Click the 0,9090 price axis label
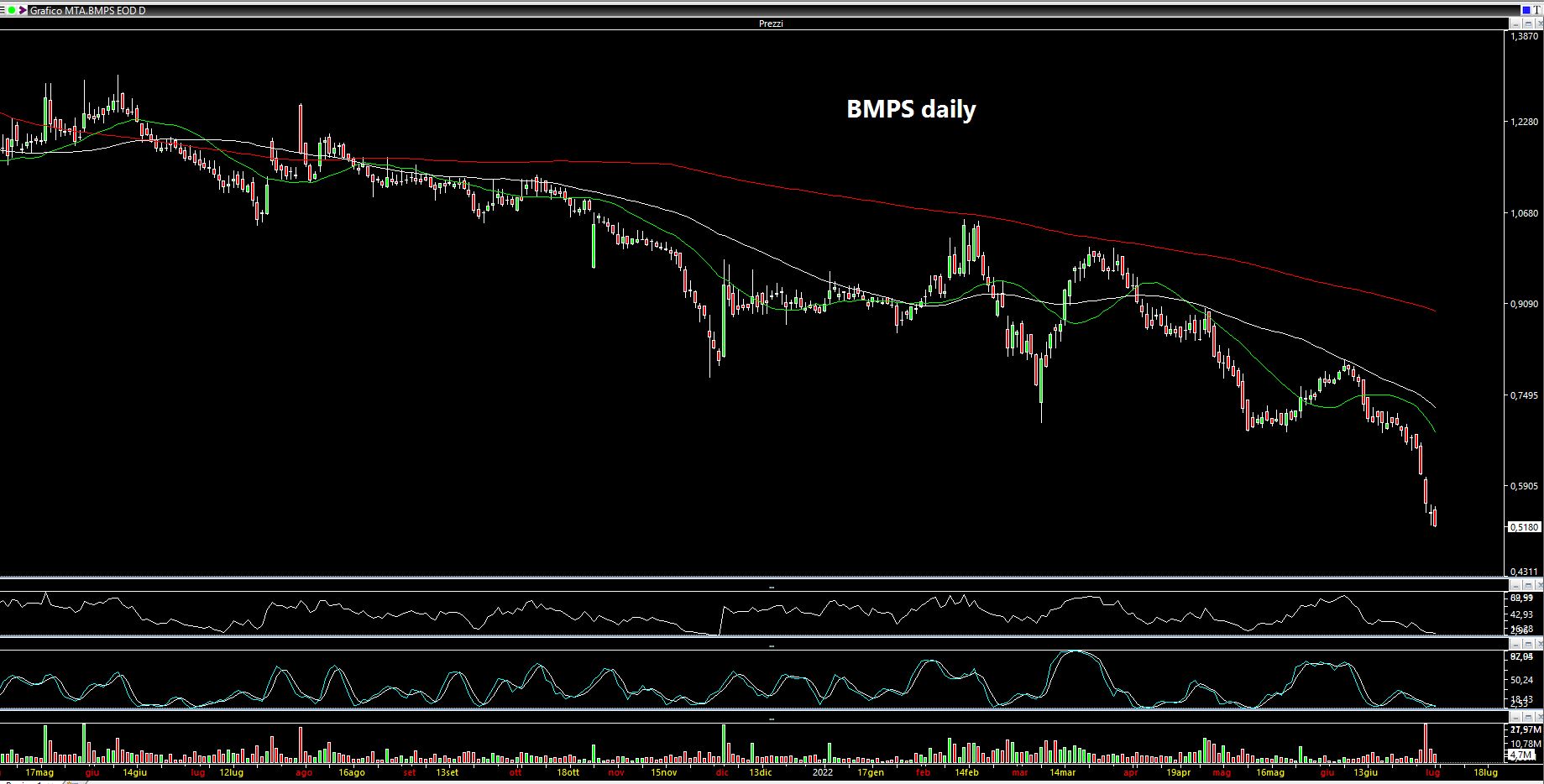 (1524, 304)
